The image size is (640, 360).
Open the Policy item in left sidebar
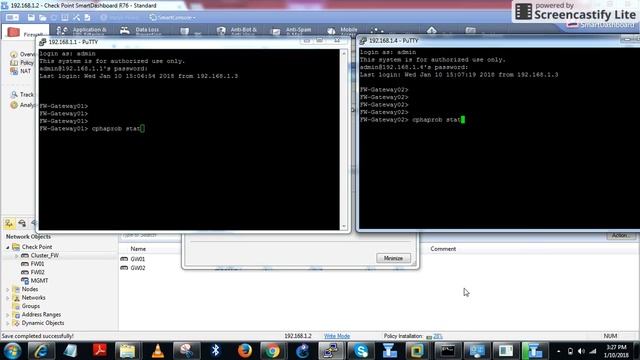point(23,63)
